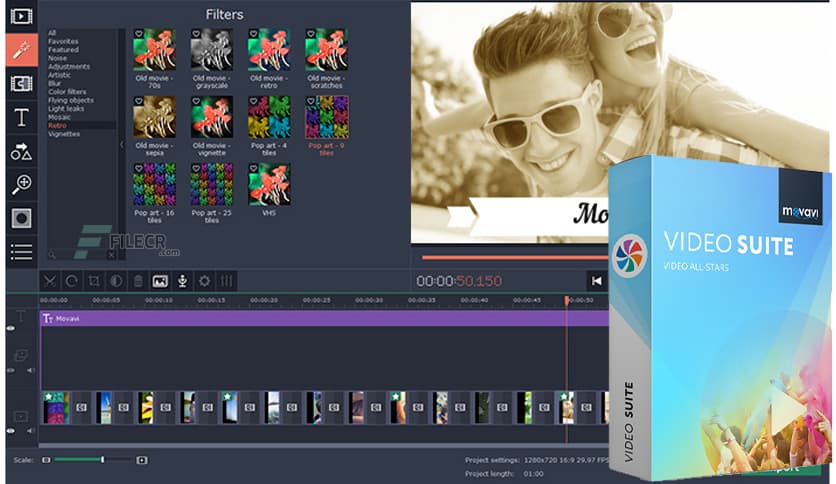Click the Project length 01:00 text
This screenshot has height=484, width=836.
point(504,474)
